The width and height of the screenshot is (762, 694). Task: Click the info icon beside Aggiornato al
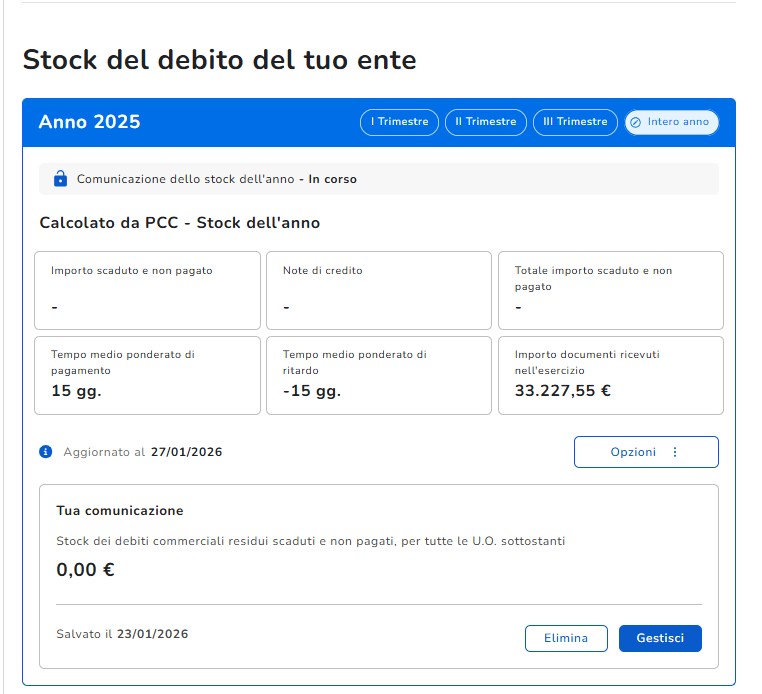point(46,451)
